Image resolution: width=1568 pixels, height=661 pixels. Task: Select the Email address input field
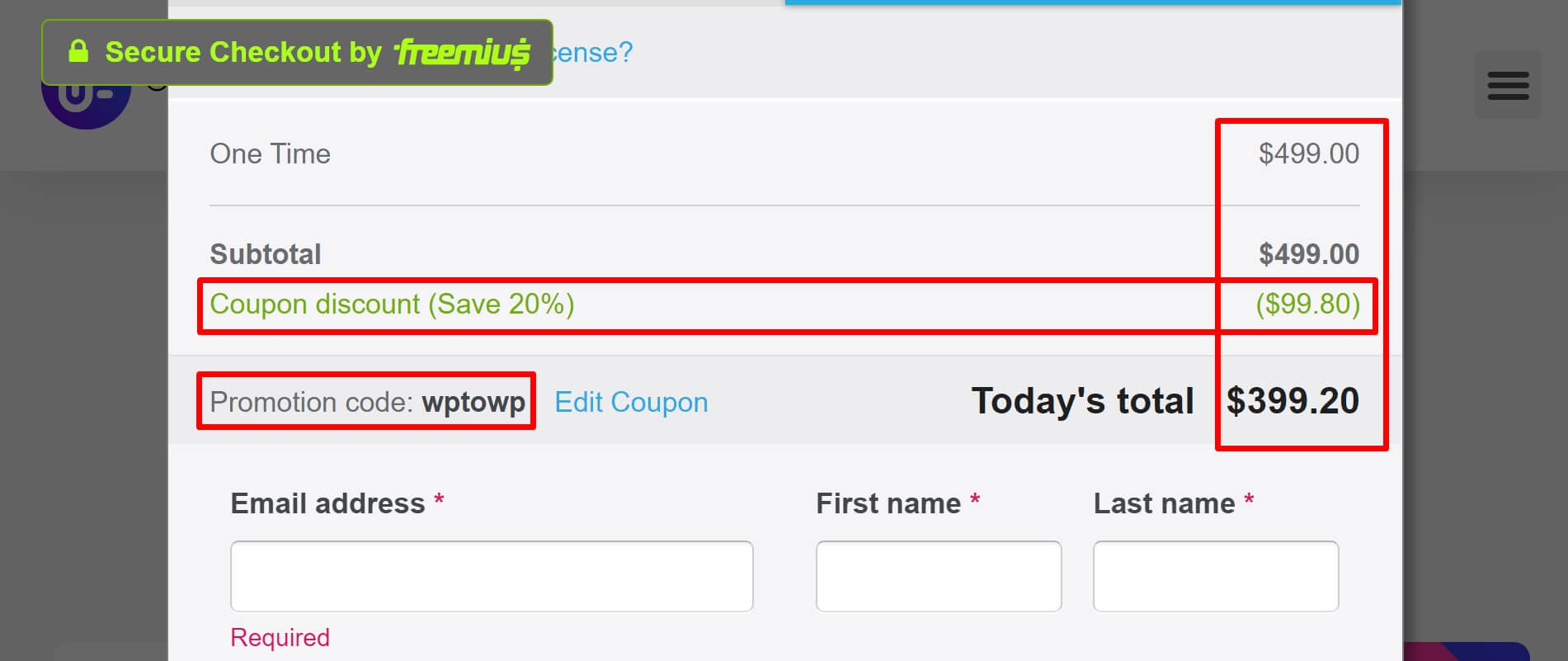click(x=491, y=576)
